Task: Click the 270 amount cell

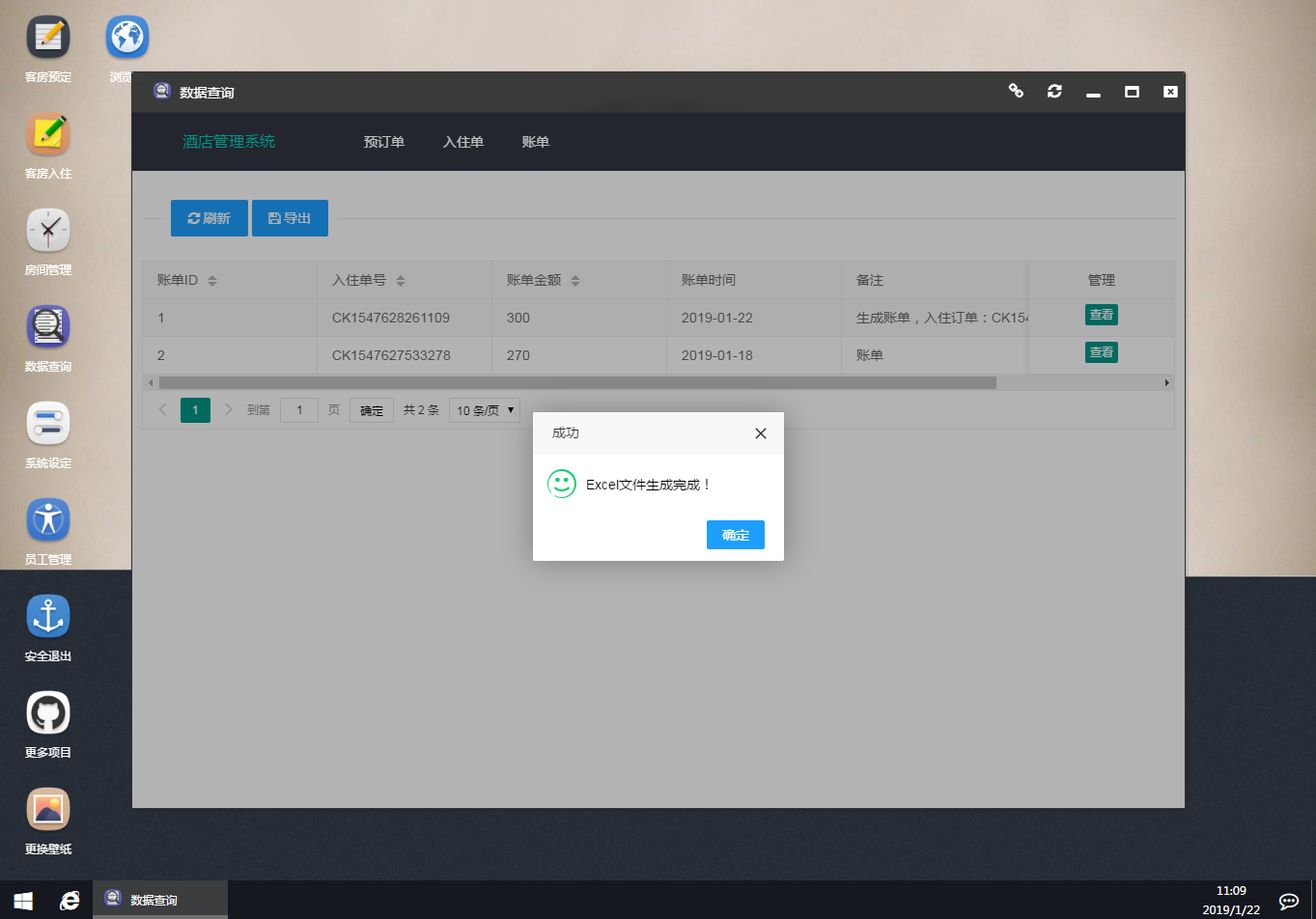Action: [x=579, y=355]
